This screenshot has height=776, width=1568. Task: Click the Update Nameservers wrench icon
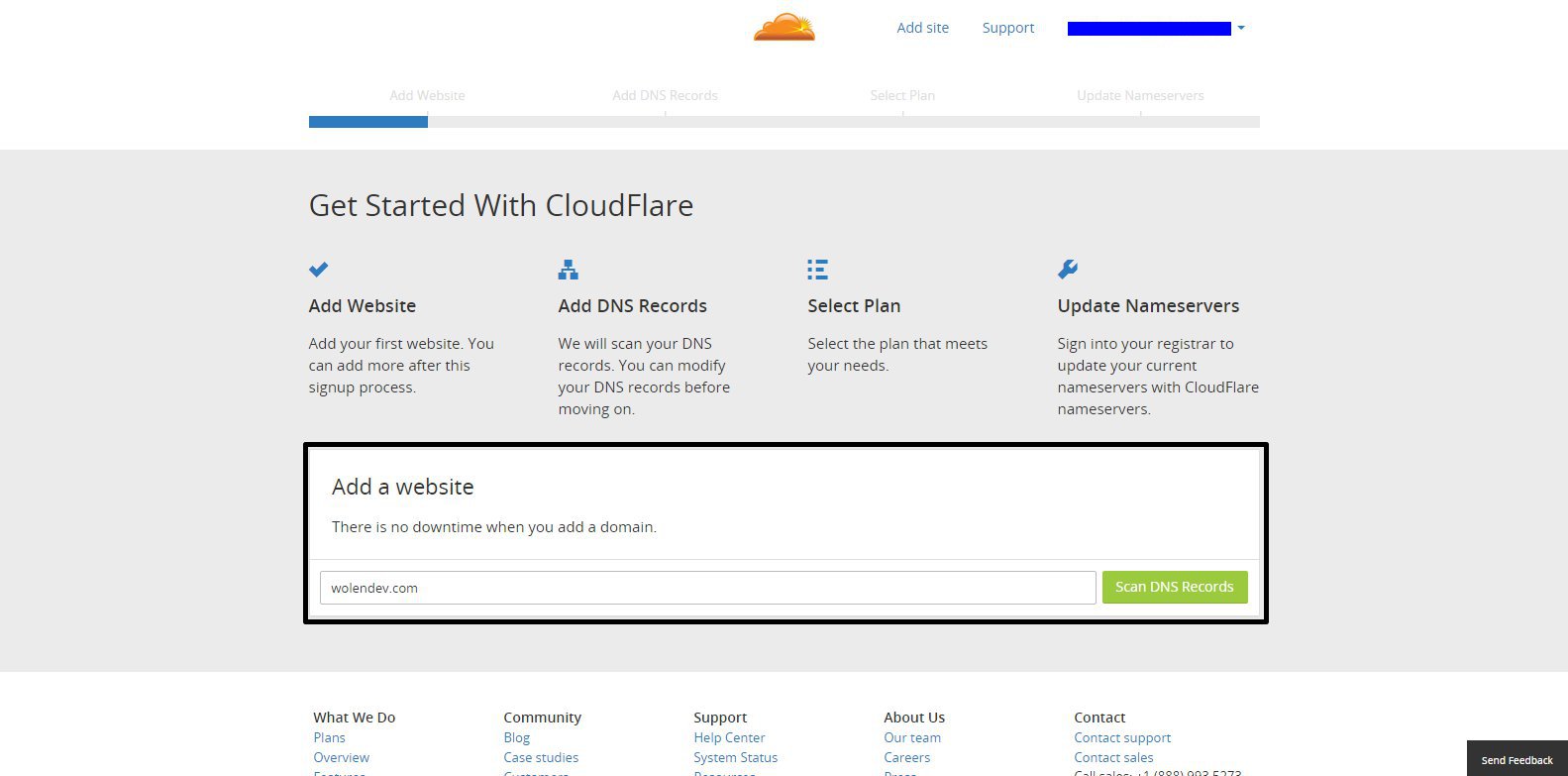(x=1068, y=269)
